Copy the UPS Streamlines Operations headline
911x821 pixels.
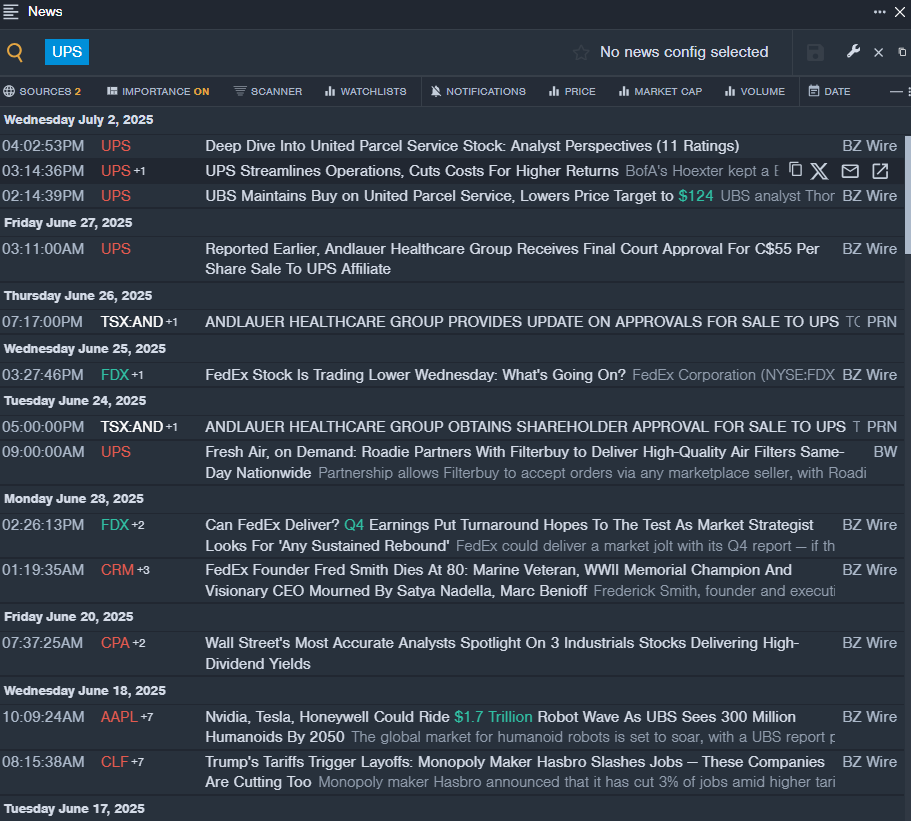click(795, 170)
